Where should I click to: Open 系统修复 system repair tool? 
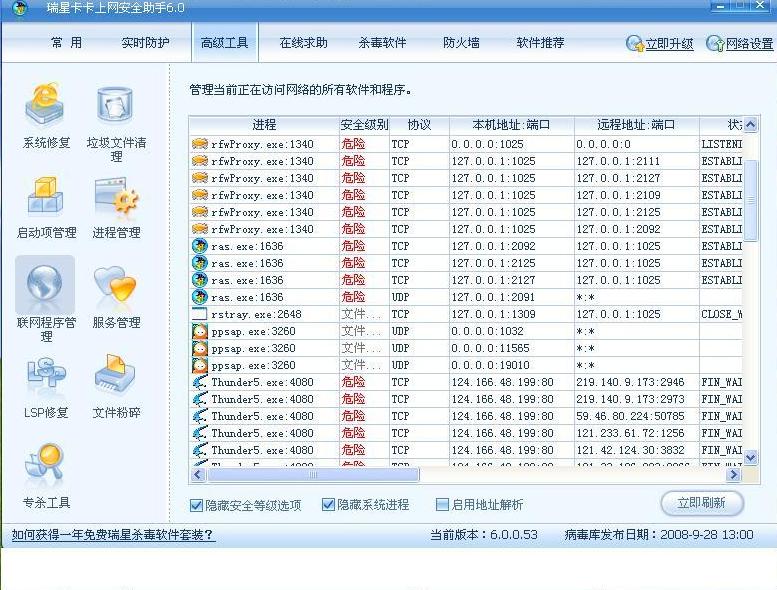tap(45, 115)
